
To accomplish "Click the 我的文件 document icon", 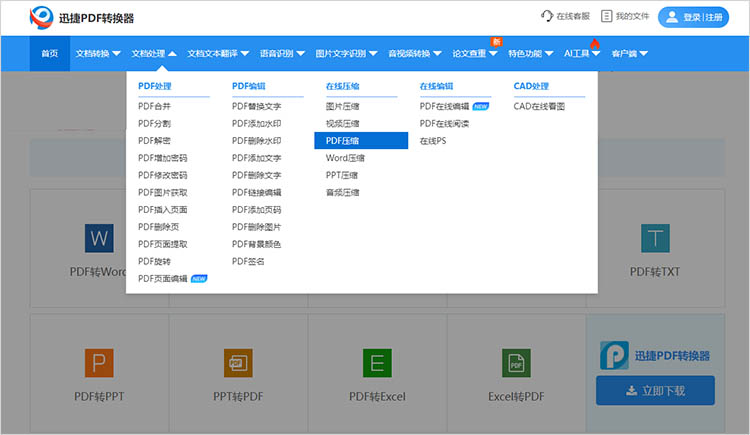I will click(x=607, y=16).
